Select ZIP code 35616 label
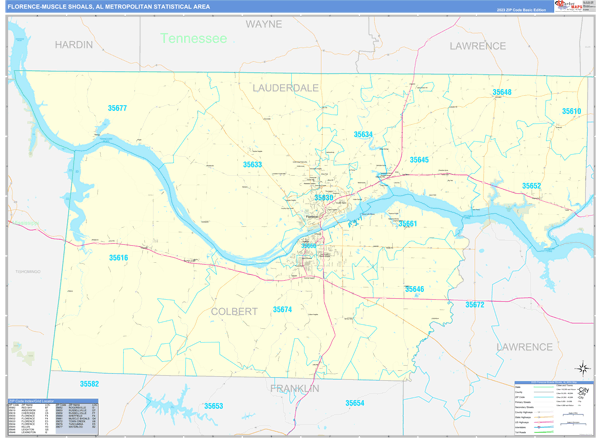The image size is (600, 438). click(119, 258)
